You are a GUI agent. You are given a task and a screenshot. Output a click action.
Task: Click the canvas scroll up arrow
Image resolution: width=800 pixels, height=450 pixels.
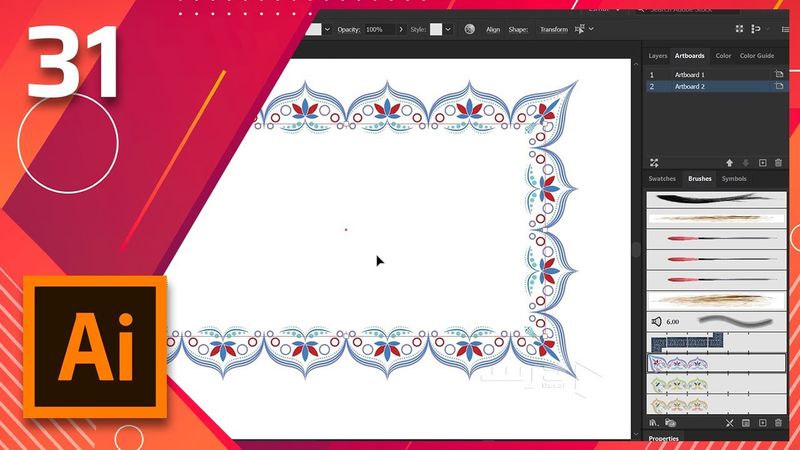[636, 64]
